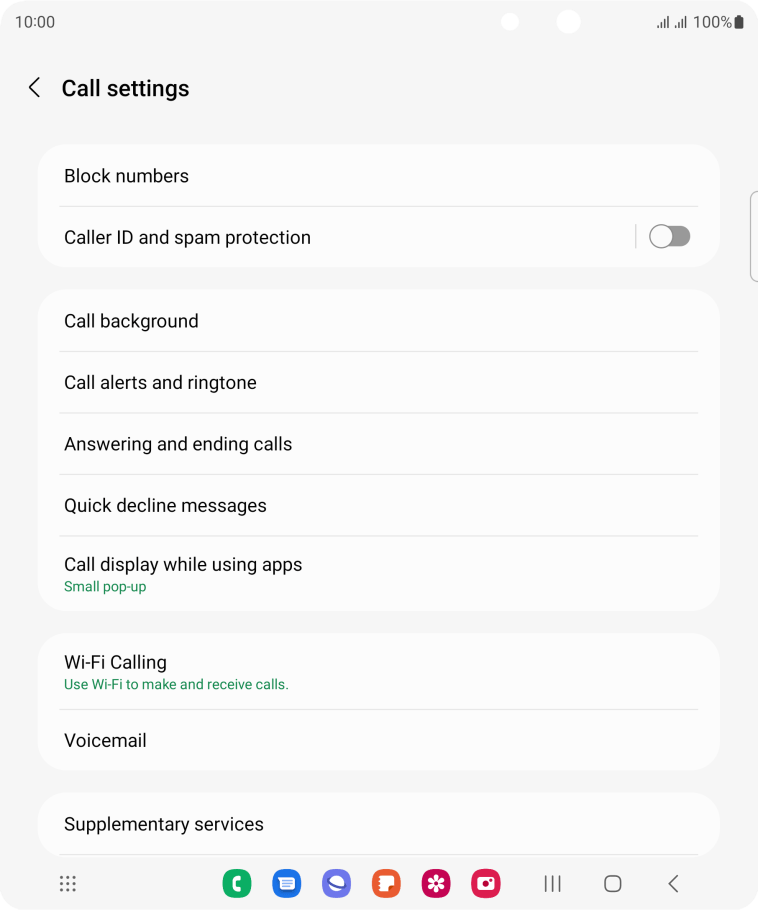Viewport: 758px width, 910px height.
Task: Open the Messages app in the dock
Action: (287, 883)
